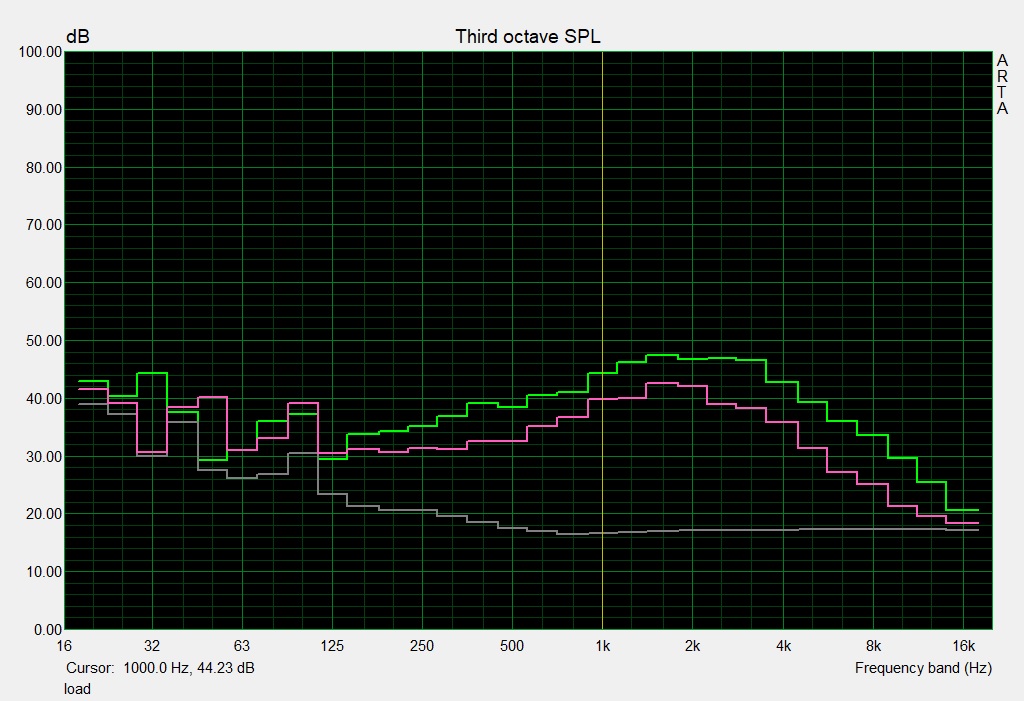Viewport: 1024px width, 701px height.
Task: Click the 'Cursor:' label text
Action: pos(90,668)
